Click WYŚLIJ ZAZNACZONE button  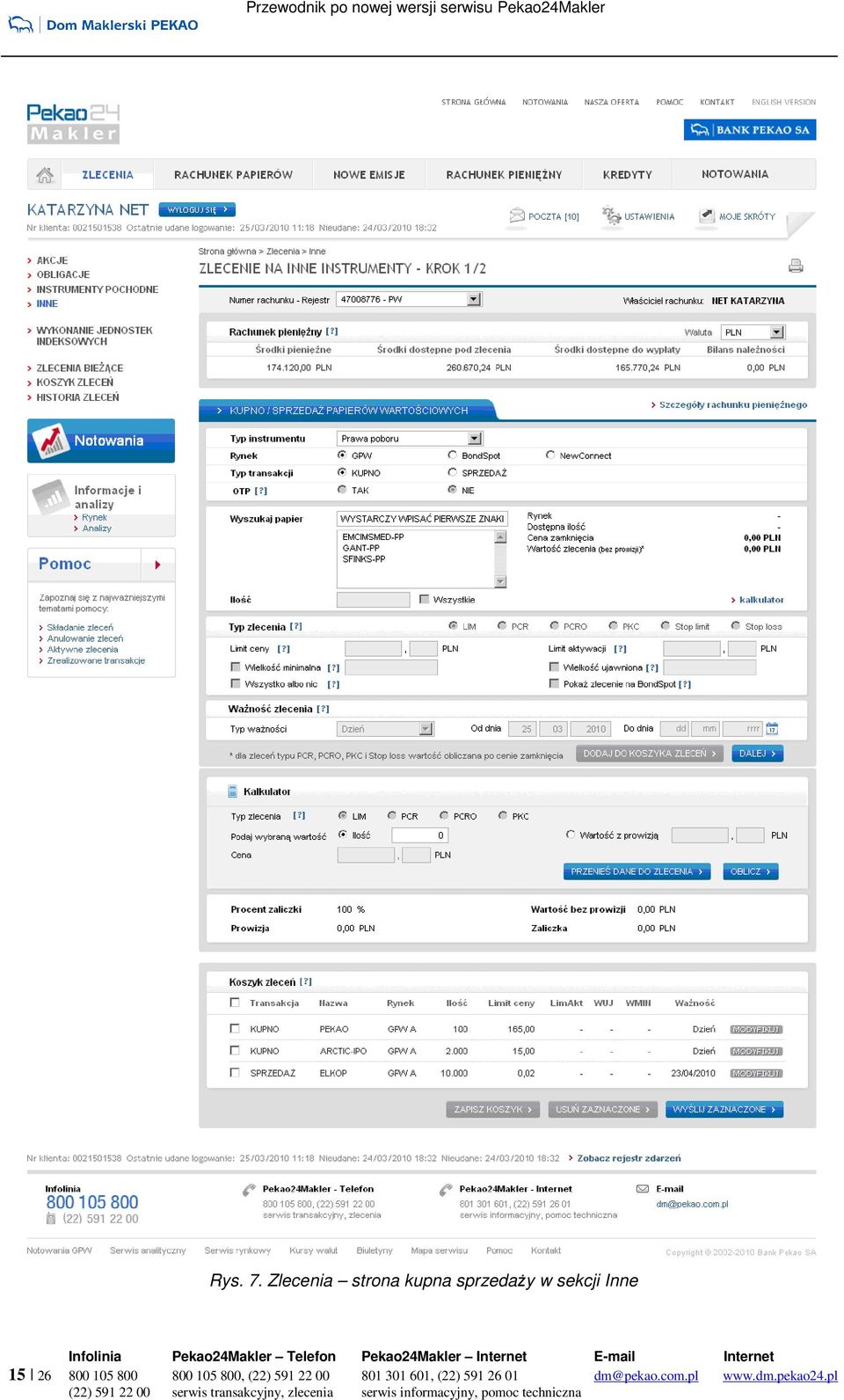coord(724,1110)
